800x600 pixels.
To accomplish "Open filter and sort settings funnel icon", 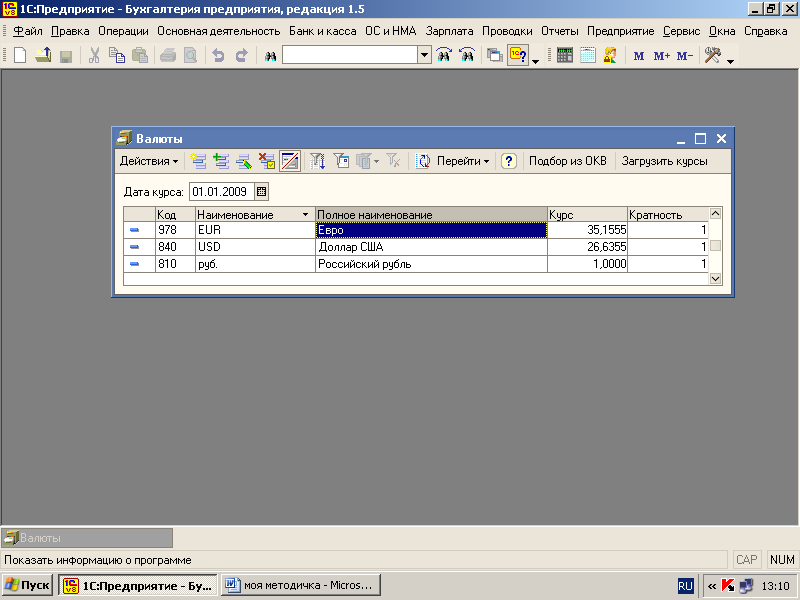I will pyautogui.click(x=317, y=161).
